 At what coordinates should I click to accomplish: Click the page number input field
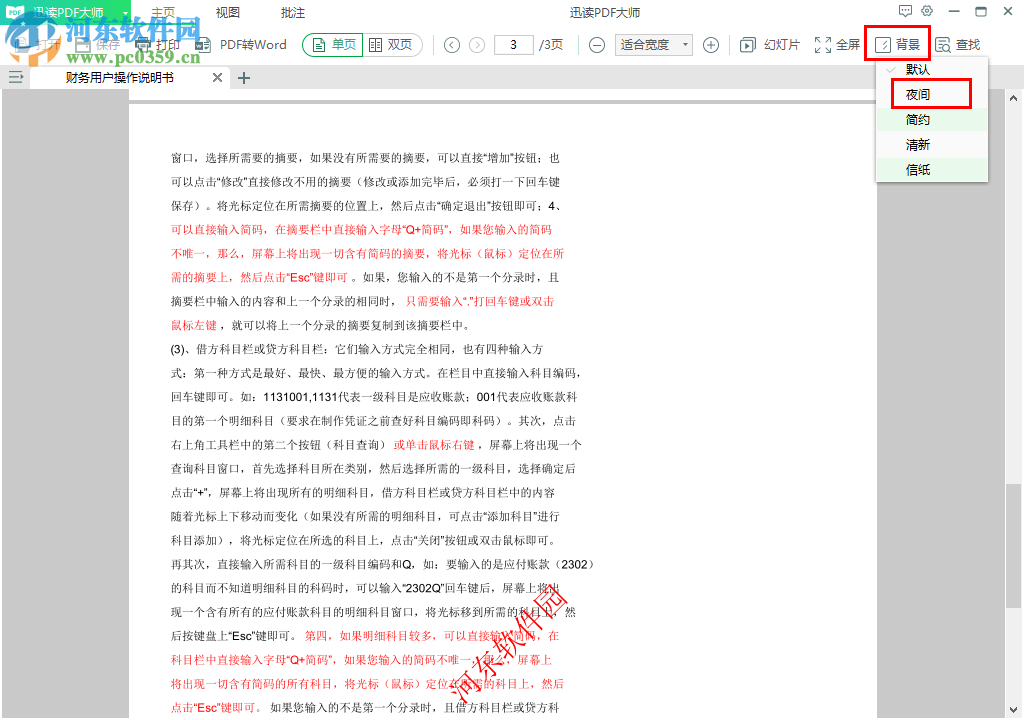tap(513, 44)
